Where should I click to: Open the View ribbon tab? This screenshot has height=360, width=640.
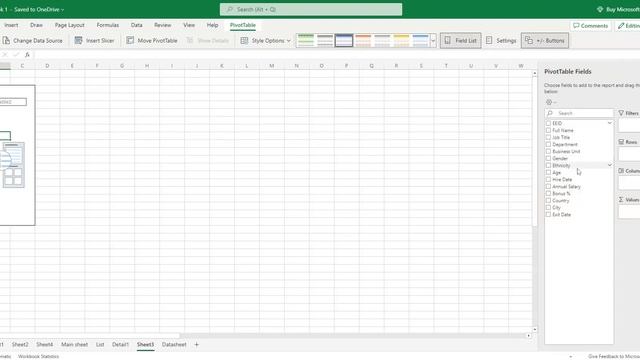(189, 25)
